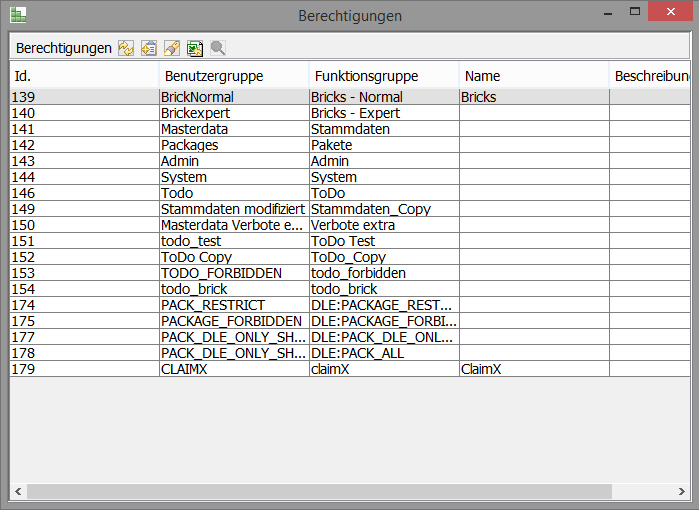
Task: Sort by the Id. column header
Action: 84,76
